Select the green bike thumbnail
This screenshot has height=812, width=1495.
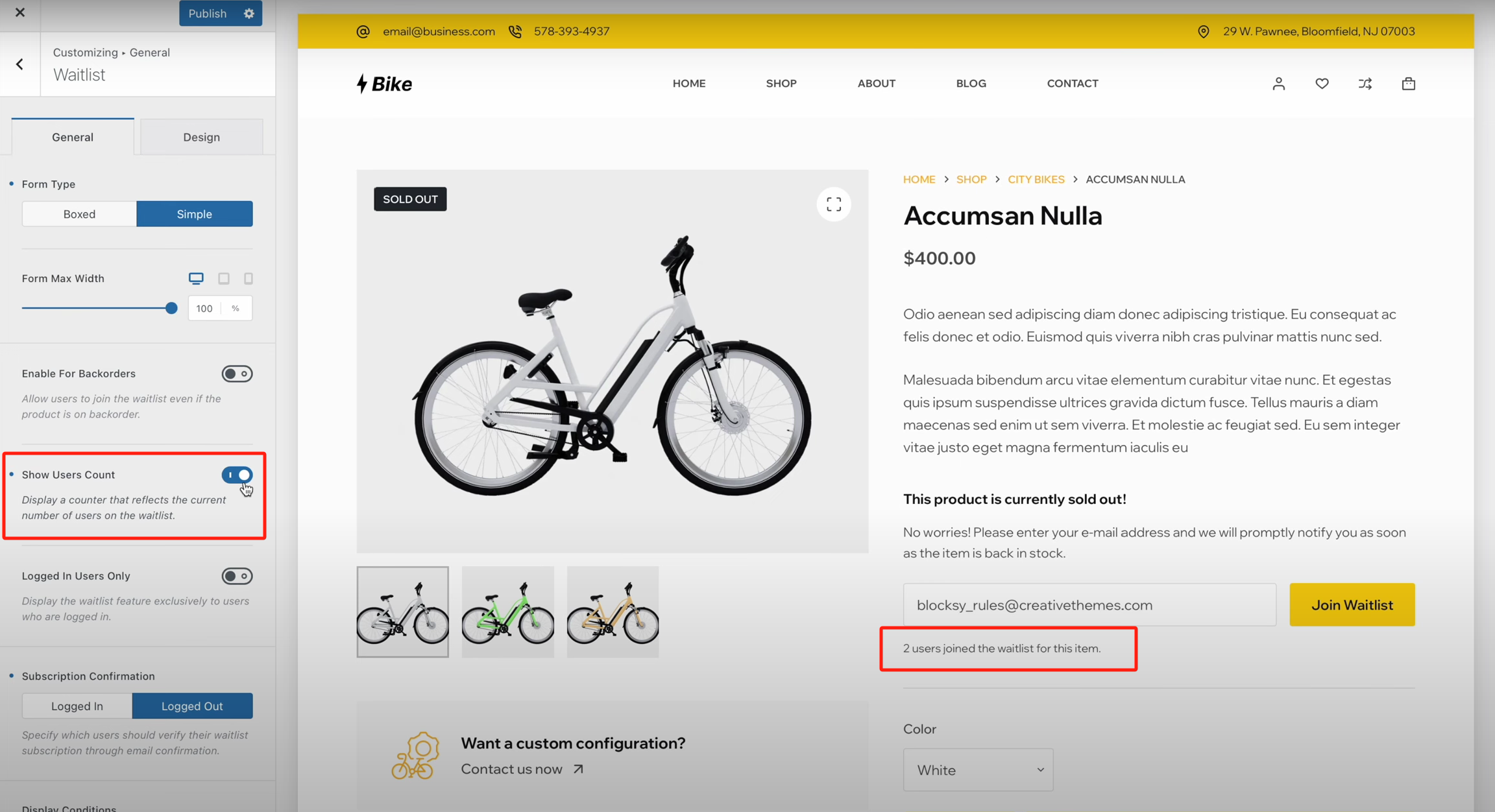click(x=507, y=612)
